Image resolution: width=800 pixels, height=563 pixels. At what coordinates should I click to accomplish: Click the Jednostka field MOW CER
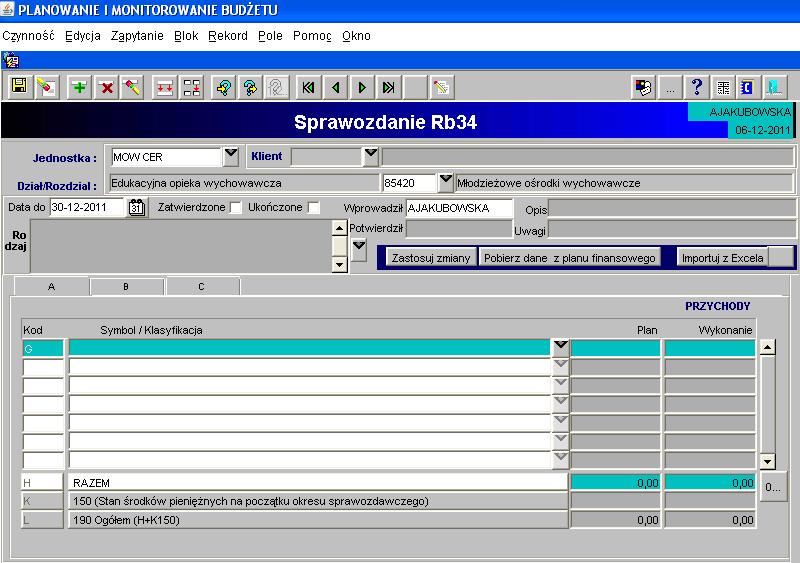(167, 157)
